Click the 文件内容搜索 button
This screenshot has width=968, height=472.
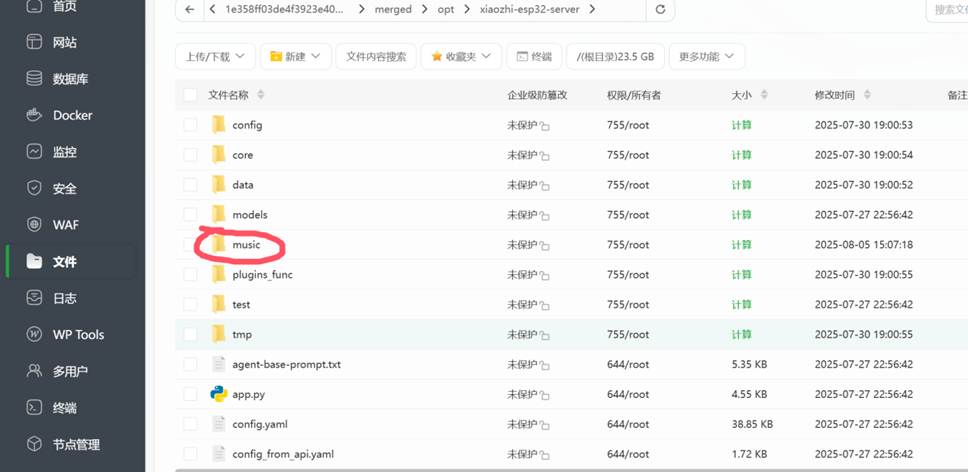pyautogui.click(x=376, y=57)
